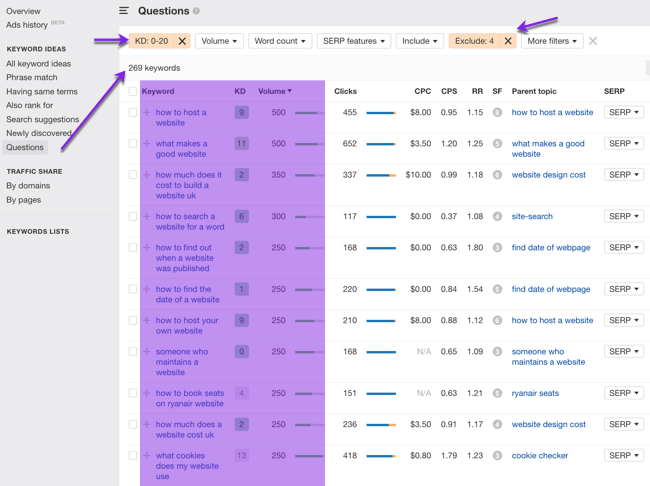Click plus icon beside 'what makes a good website'
Viewport: 650px width, 486px height.
click(147, 144)
